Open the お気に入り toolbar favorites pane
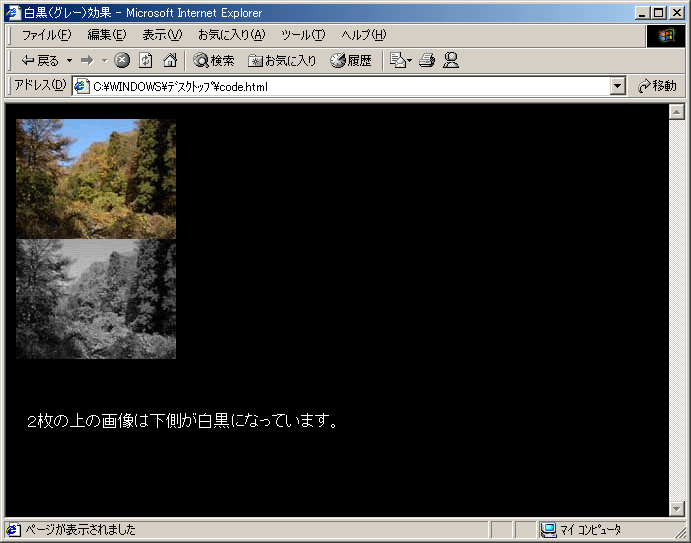 [282, 60]
